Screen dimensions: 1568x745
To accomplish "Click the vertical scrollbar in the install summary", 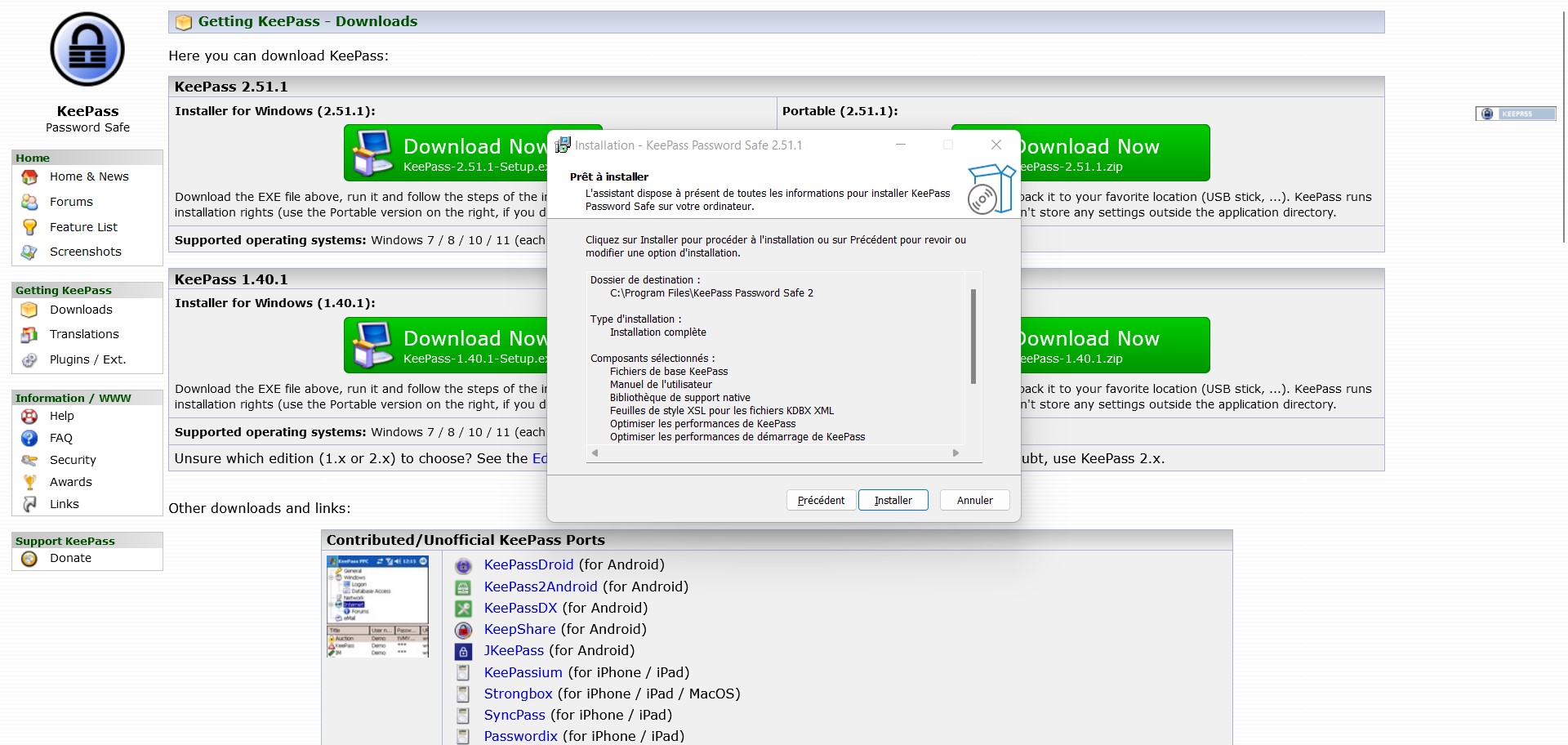I will 973,336.
